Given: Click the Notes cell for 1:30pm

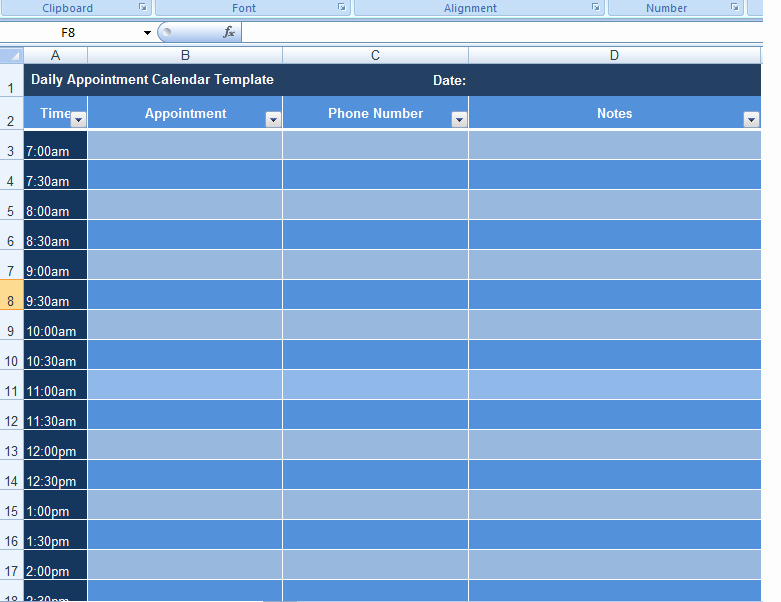Looking at the screenshot, I should pyautogui.click(x=615, y=535).
